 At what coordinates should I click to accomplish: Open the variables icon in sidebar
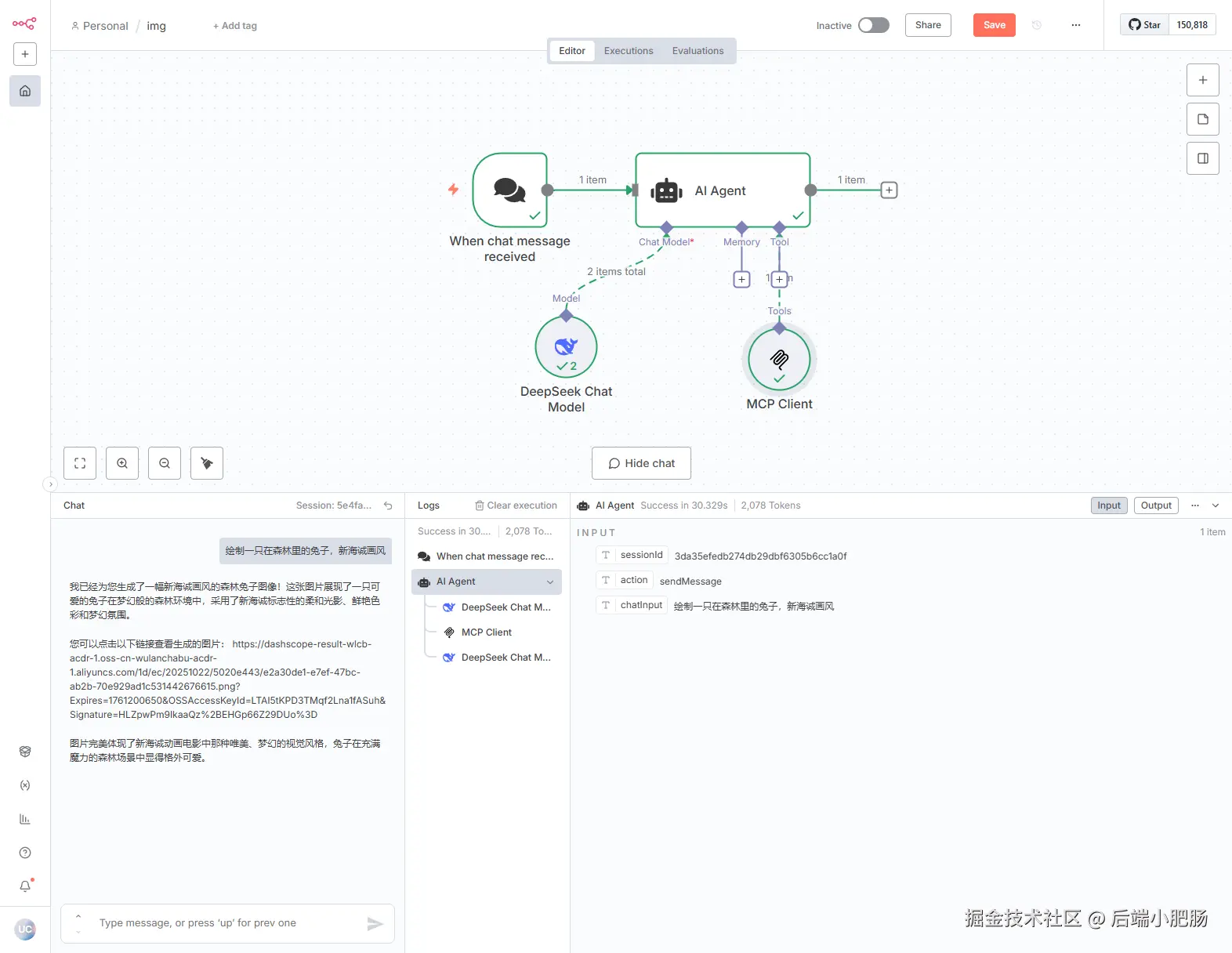(25, 785)
